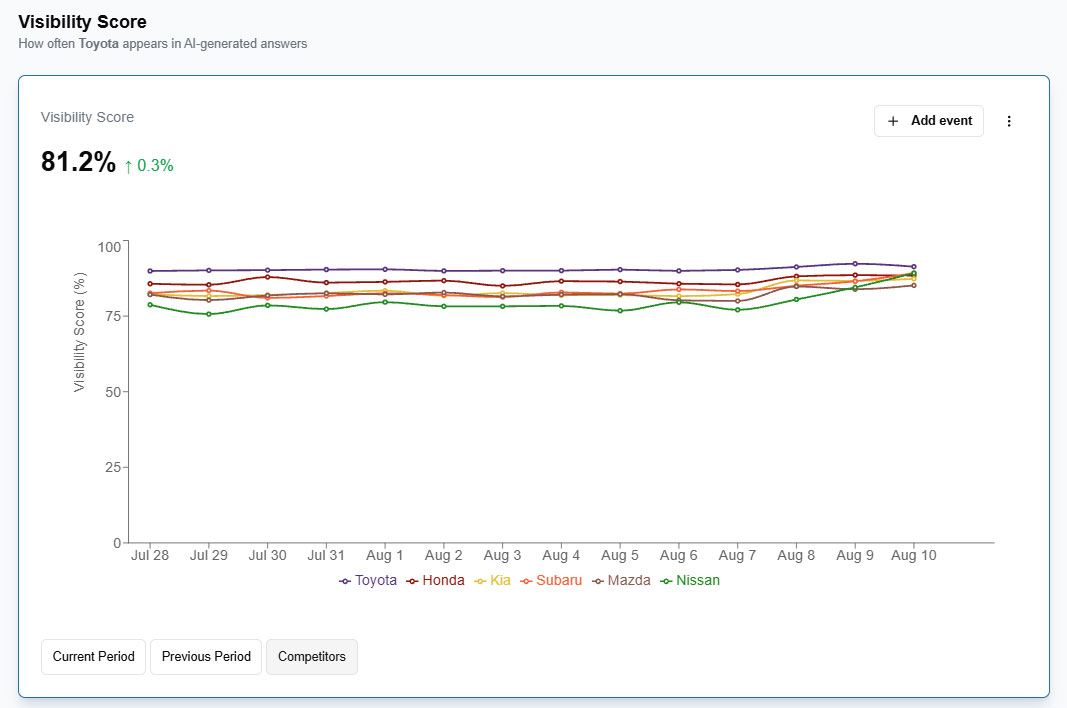The width and height of the screenshot is (1067, 708).
Task: Click Mazda's Aug 10 data point
Action: (x=914, y=285)
